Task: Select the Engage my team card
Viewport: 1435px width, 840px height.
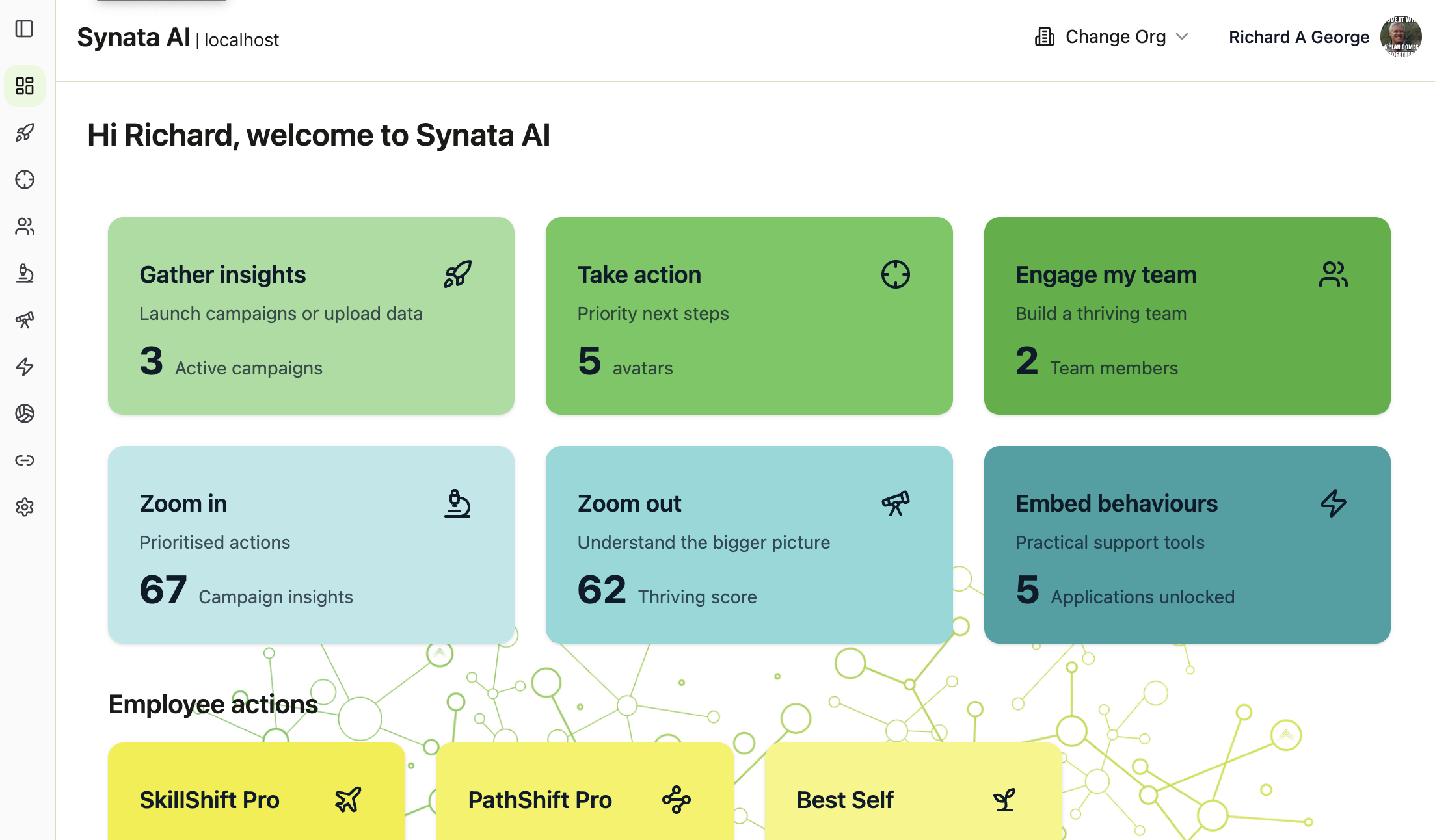Action: pos(1187,316)
